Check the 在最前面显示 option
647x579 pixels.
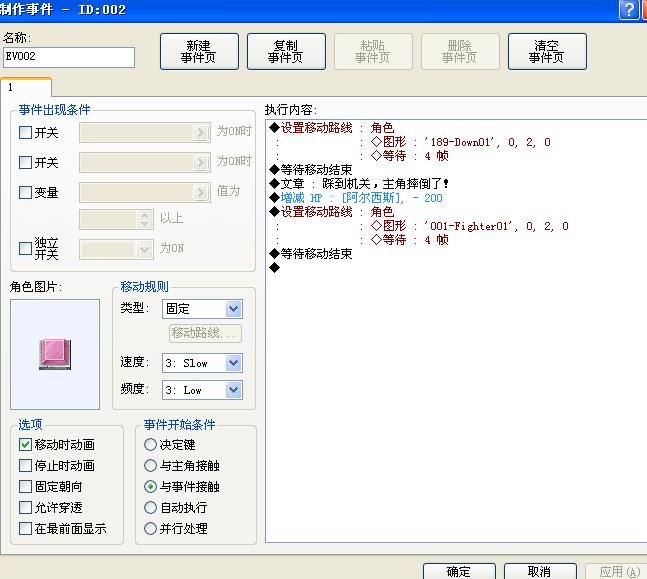(x=25, y=529)
